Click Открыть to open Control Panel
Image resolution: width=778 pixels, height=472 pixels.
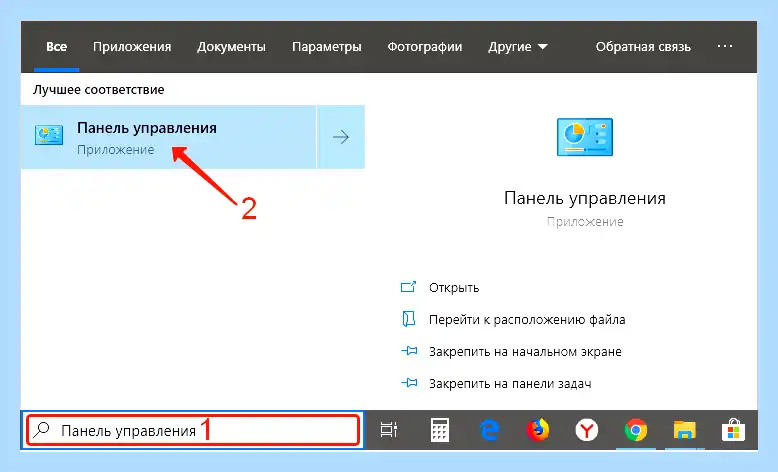click(x=454, y=288)
